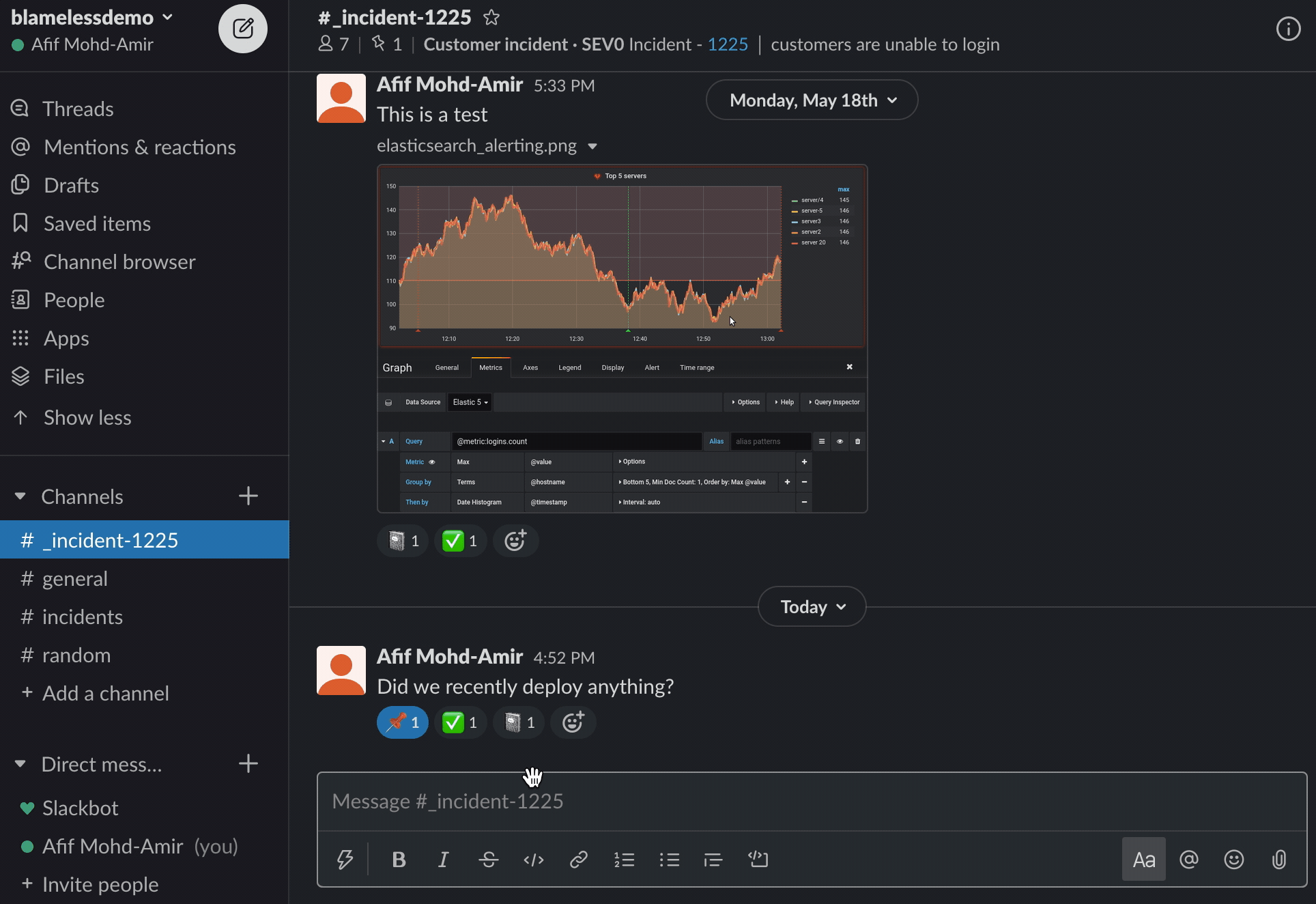This screenshot has height=904, width=1316.
Task: Insert a code block
Action: point(758,859)
